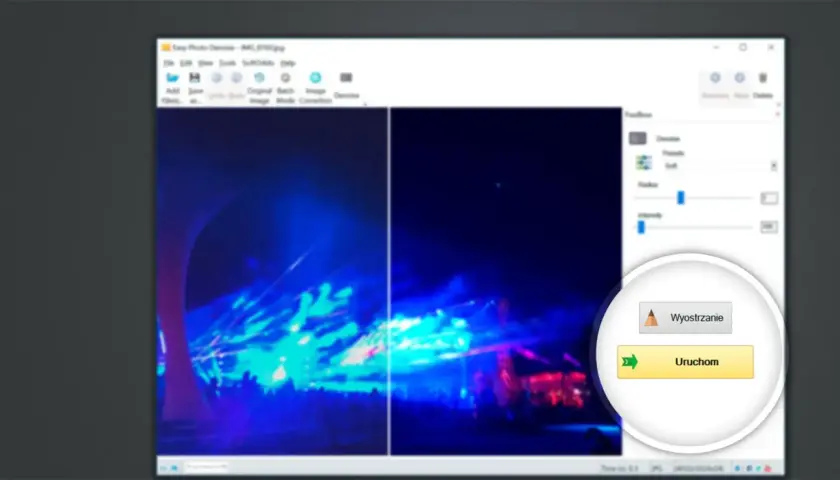Click the Intensity value input box
Image resolution: width=840 pixels, height=480 pixels.
point(769,227)
